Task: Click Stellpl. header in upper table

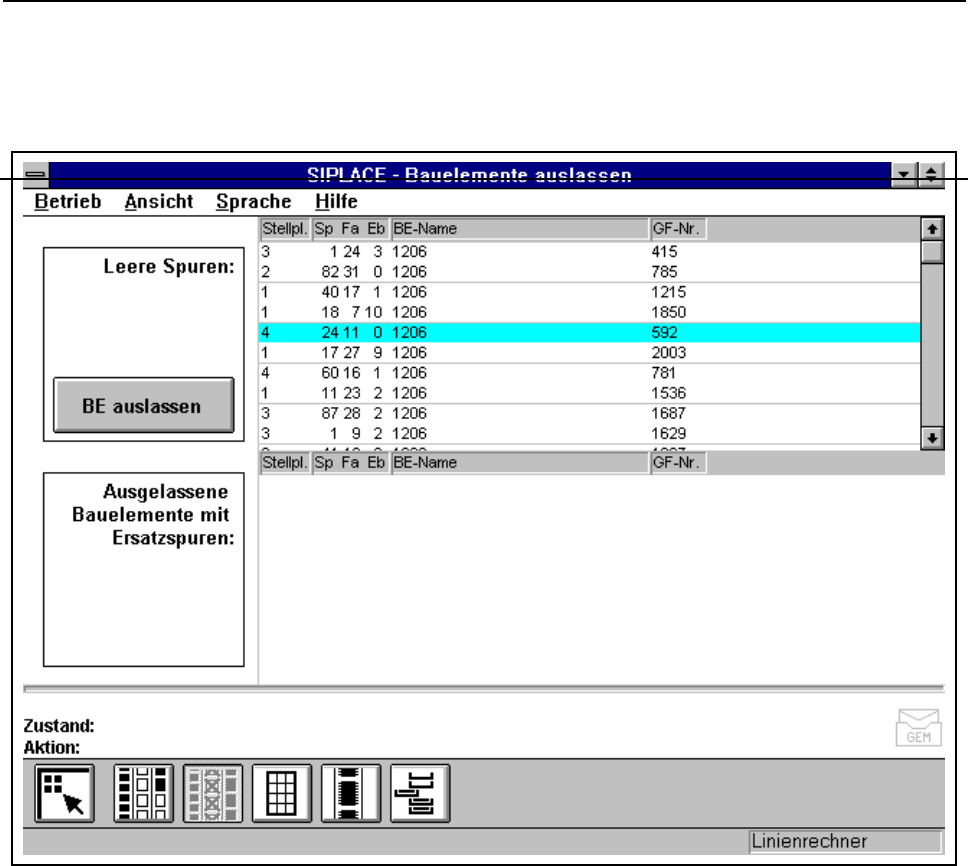Action: click(x=285, y=229)
